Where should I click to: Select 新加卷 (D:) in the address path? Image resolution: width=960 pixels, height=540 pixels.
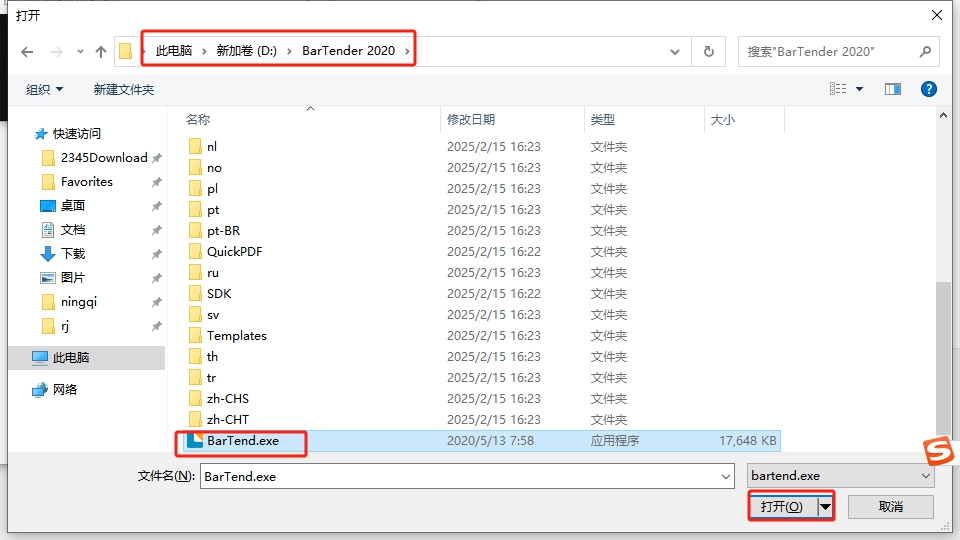pyautogui.click(x=246, y=51)
